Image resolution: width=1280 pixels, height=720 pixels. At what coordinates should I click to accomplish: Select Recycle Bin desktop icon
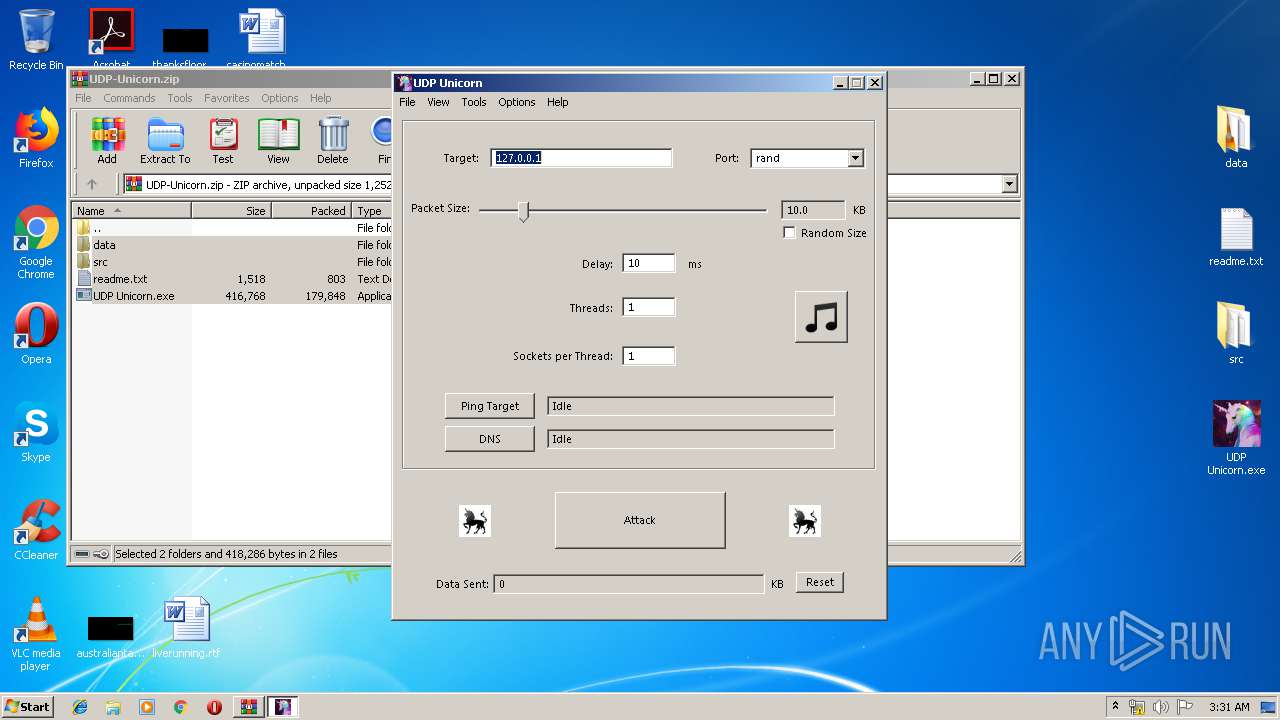36,40
